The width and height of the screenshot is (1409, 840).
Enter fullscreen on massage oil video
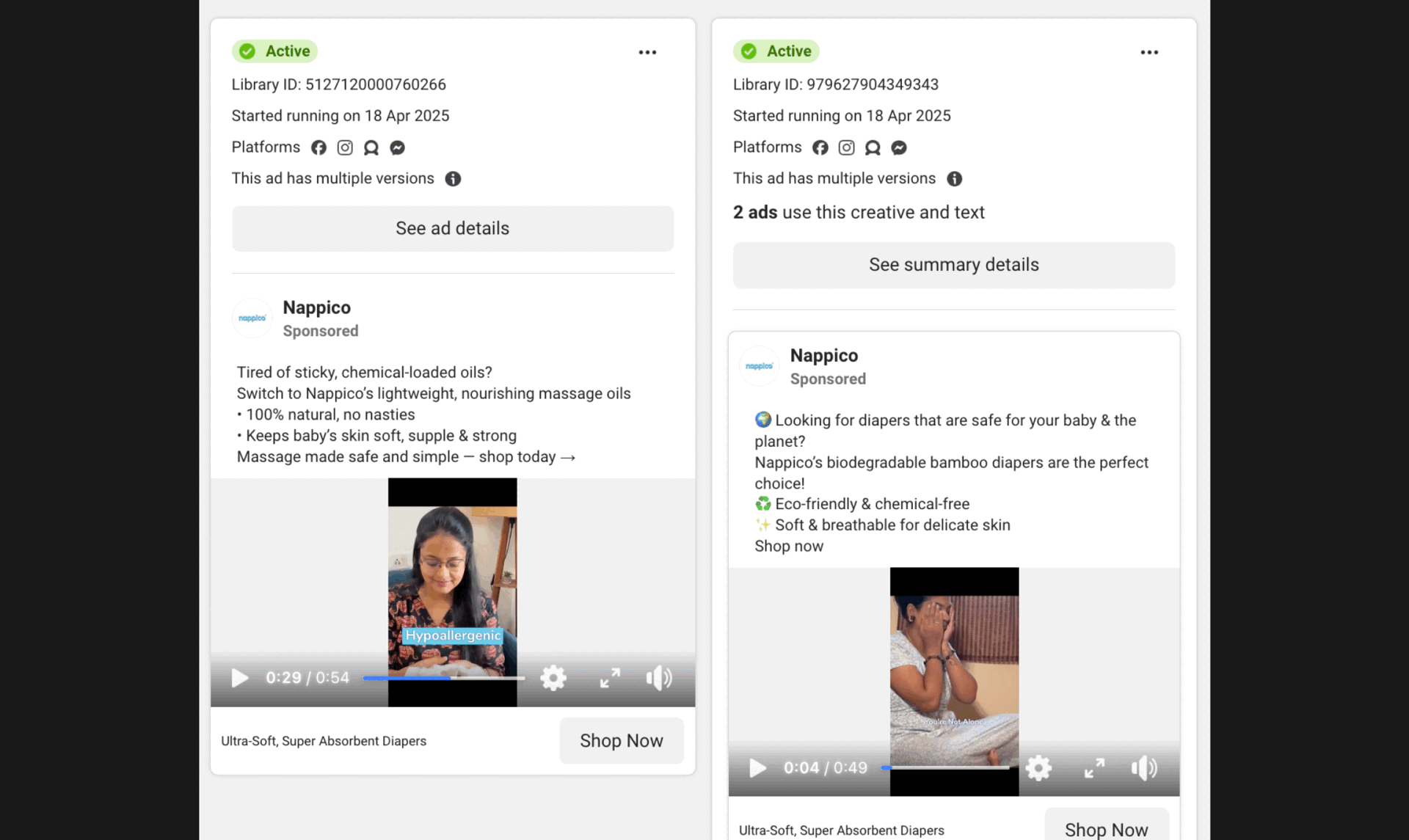point(610,678)
